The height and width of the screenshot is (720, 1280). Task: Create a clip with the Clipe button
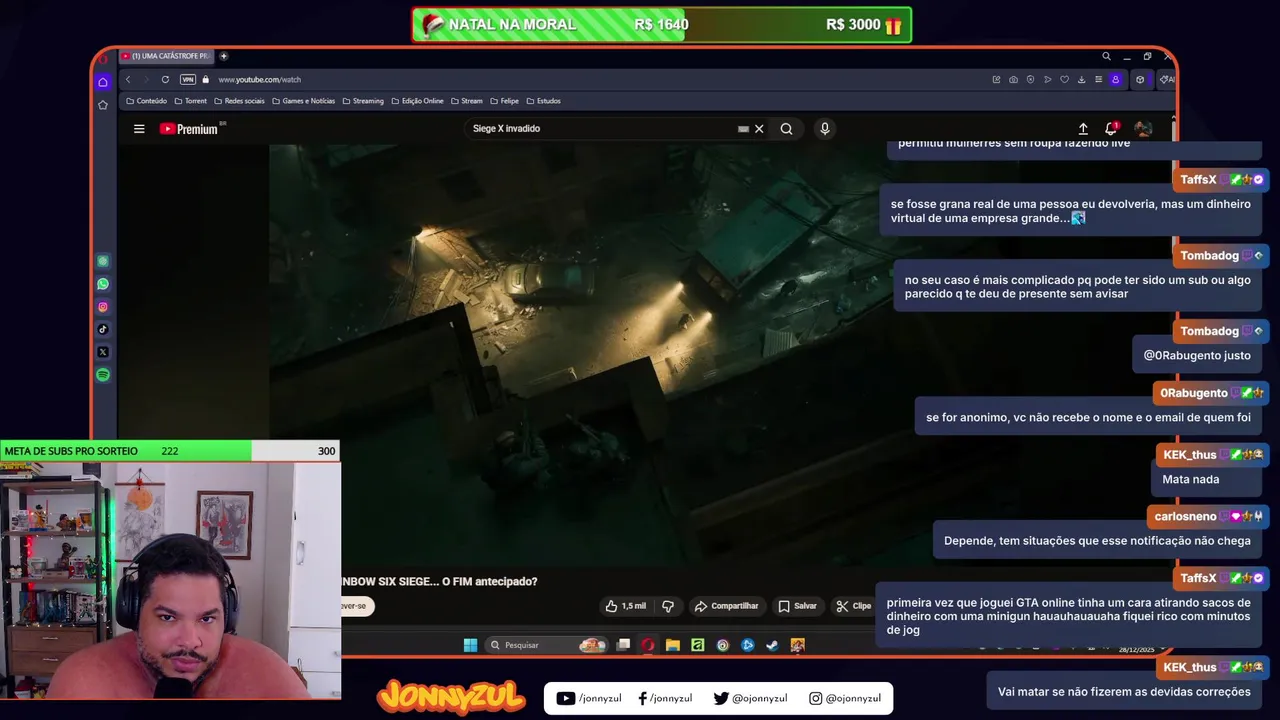tap(853, 606)
